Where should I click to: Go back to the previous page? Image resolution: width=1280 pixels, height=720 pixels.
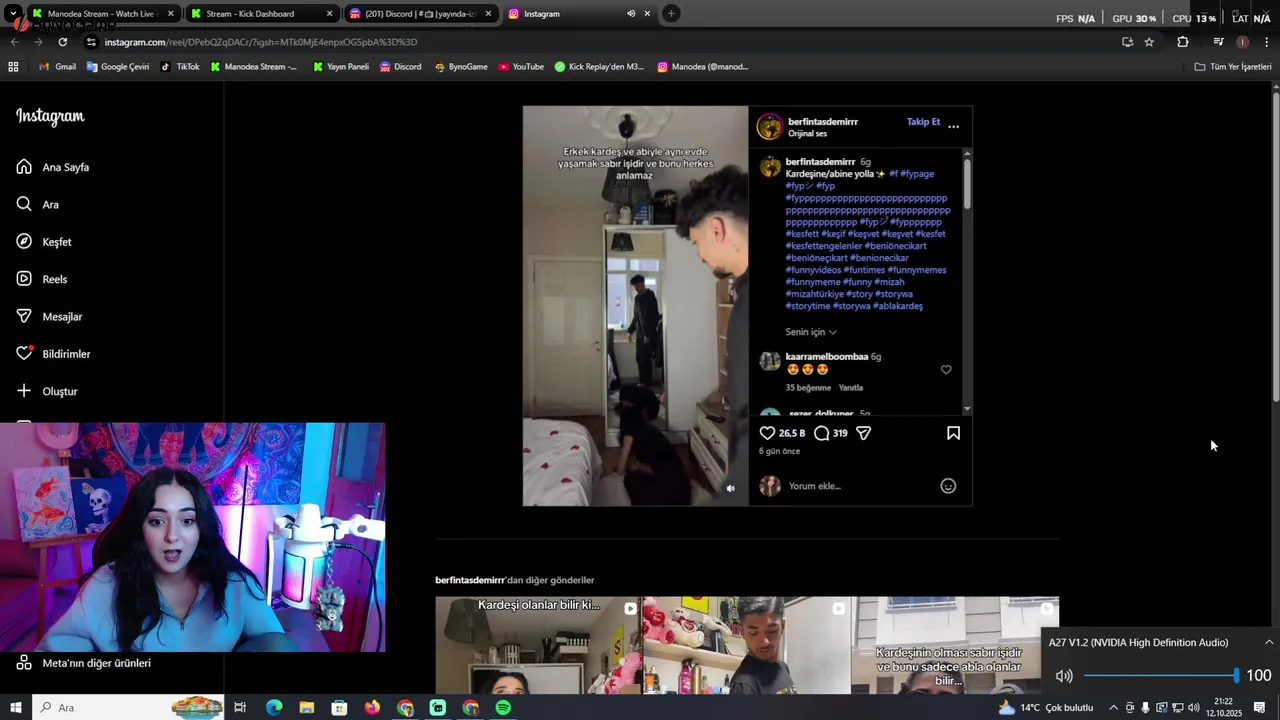15,42
